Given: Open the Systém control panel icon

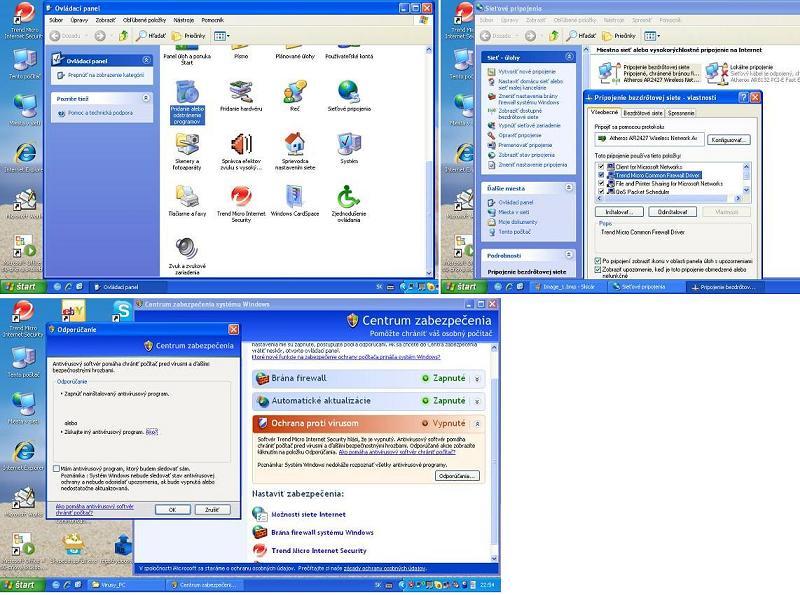Looking at the screenshot, I should click(349, 148).
